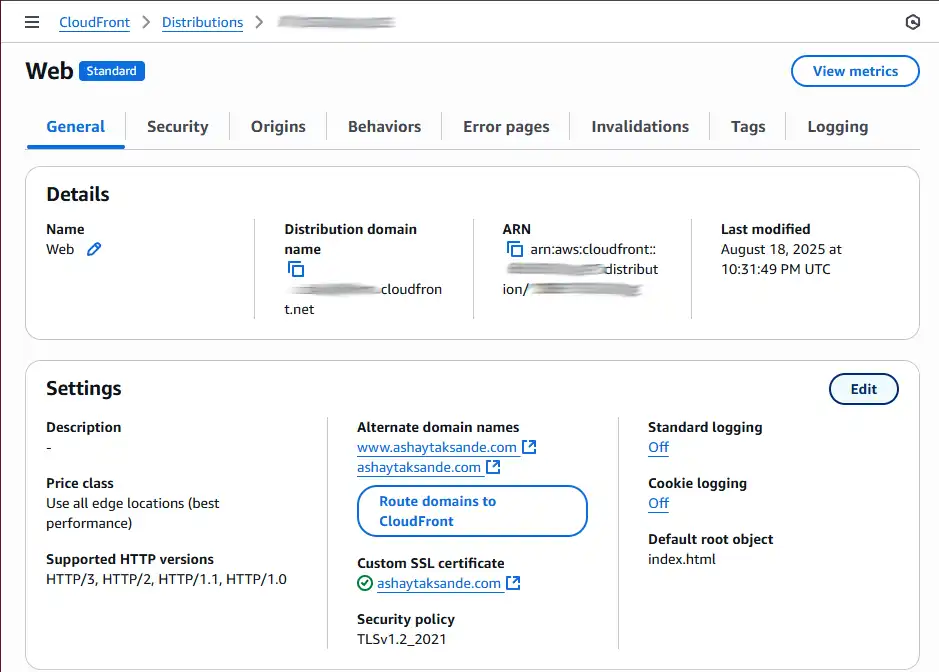Select the General tab
This screenshot has width=939, height=672.
coord(75,127)
